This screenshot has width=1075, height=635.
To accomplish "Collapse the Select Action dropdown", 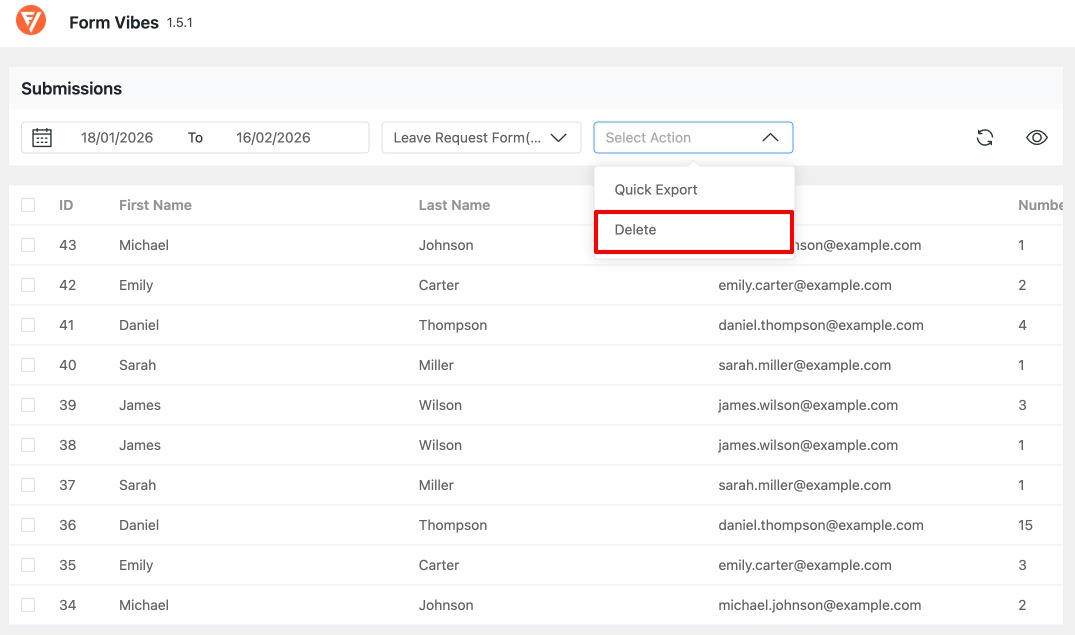I will click(693, 138).
